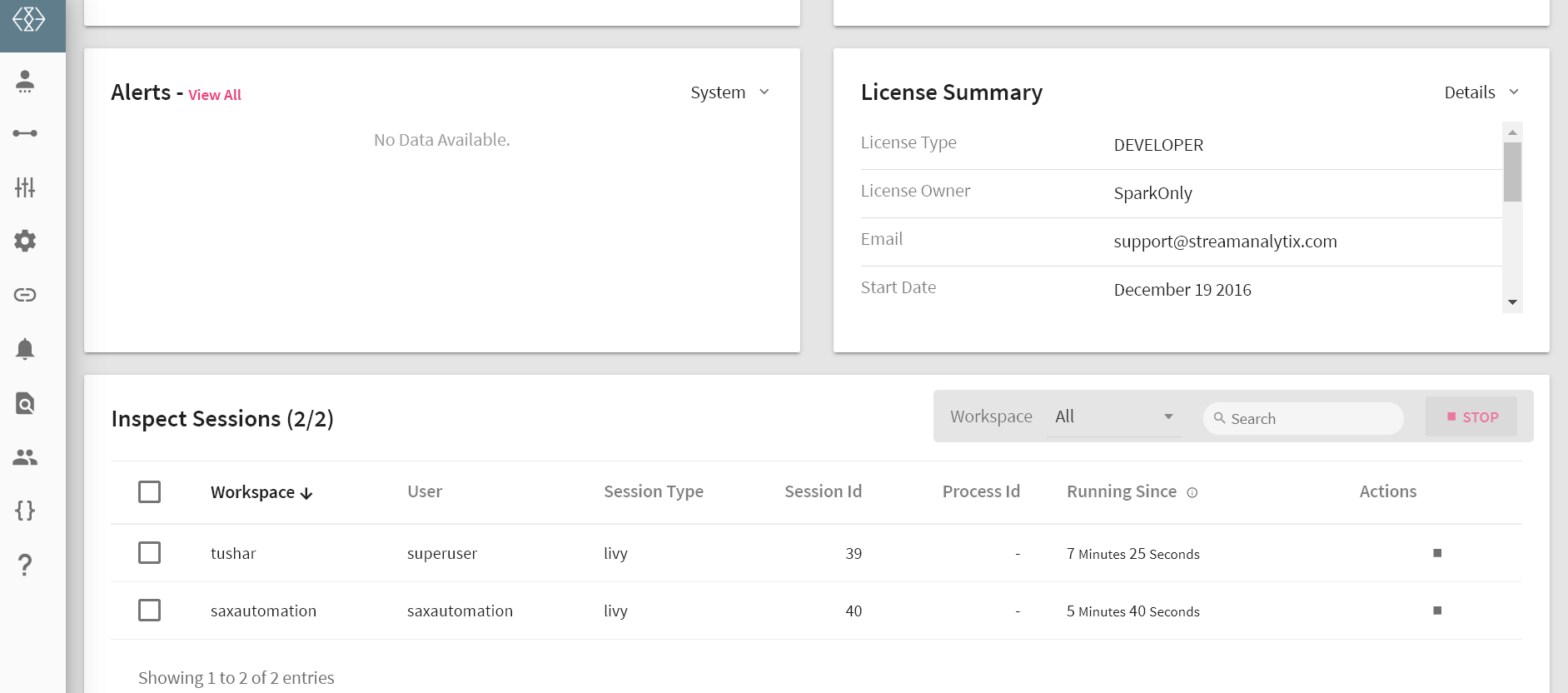Open the help question mark icon
This screenshot has width=1568, height=693.
[x=25, y=565]
